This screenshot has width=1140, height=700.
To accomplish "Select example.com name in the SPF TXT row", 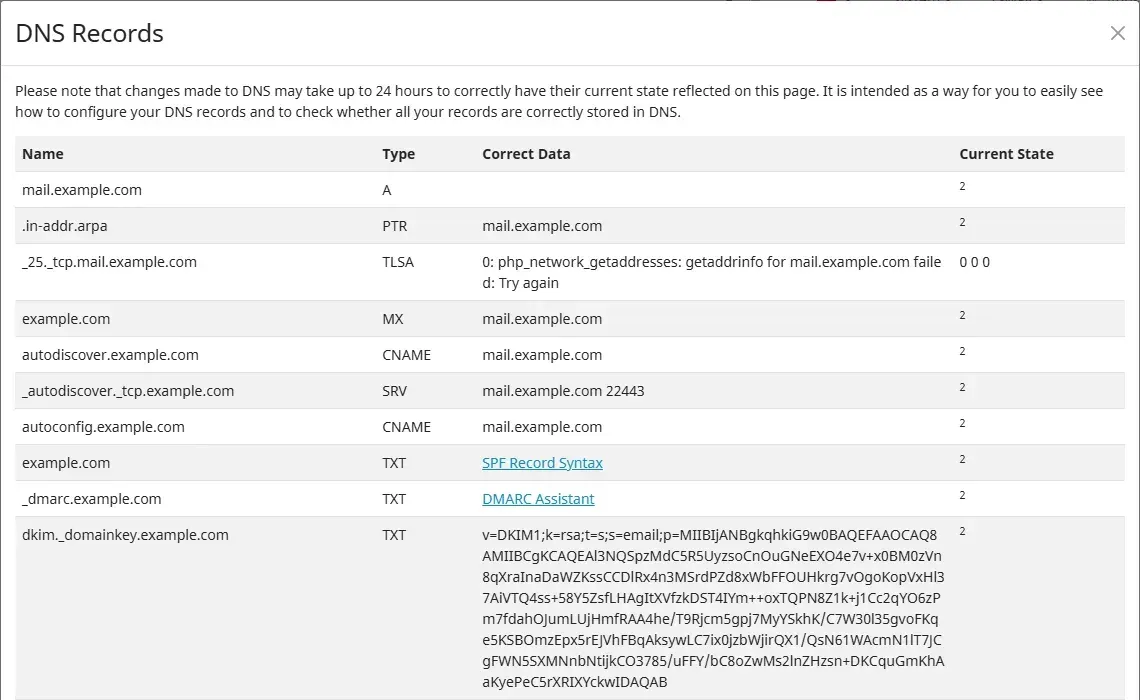I will (66, 463).
